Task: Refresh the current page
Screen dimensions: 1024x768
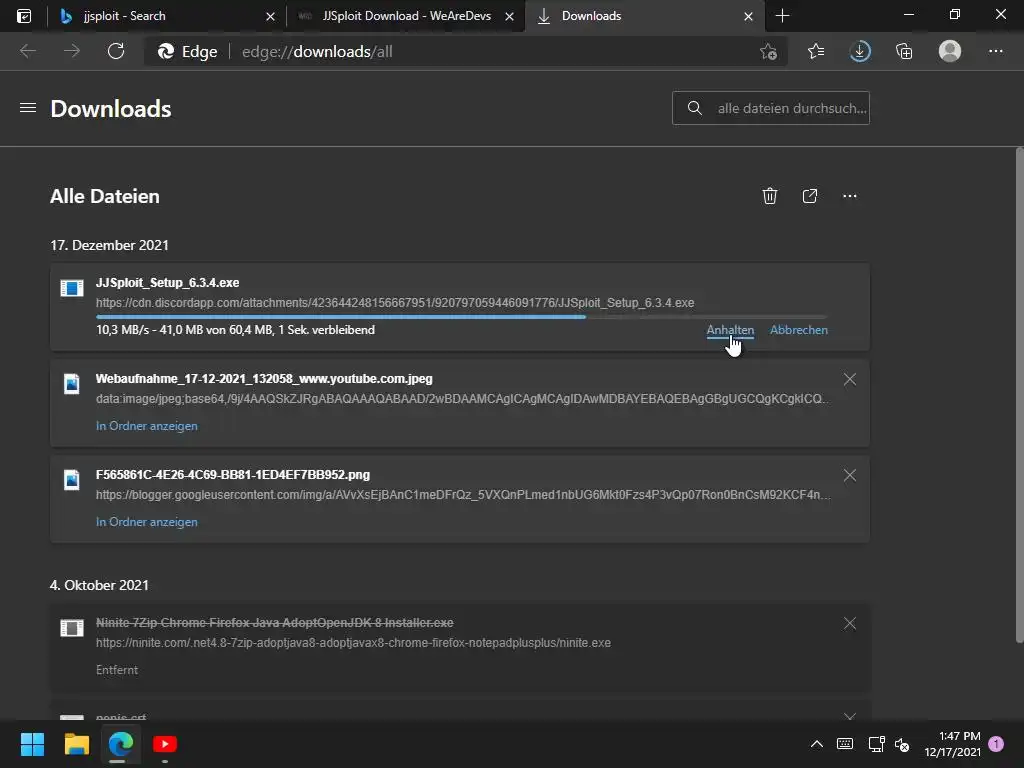Action: click(x=116, y=52)
